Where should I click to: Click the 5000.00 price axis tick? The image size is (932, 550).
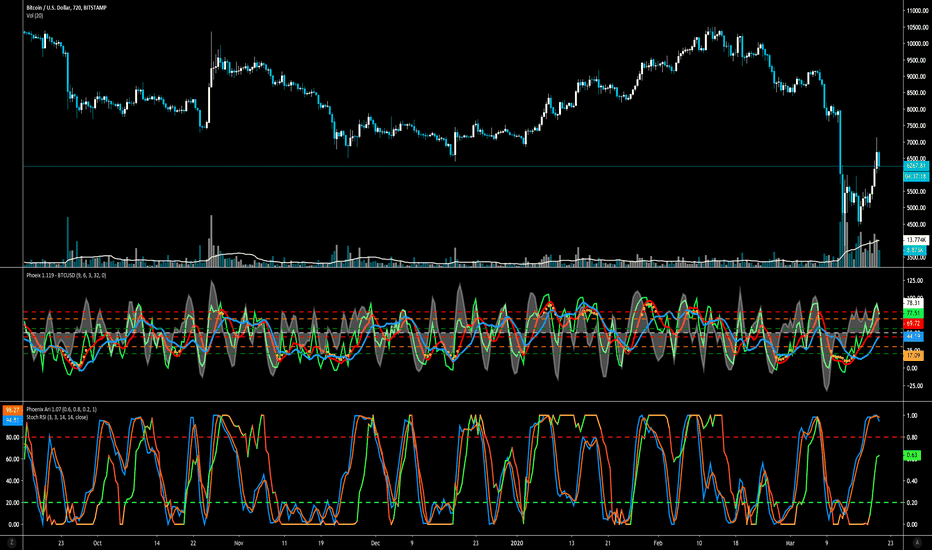917,208
